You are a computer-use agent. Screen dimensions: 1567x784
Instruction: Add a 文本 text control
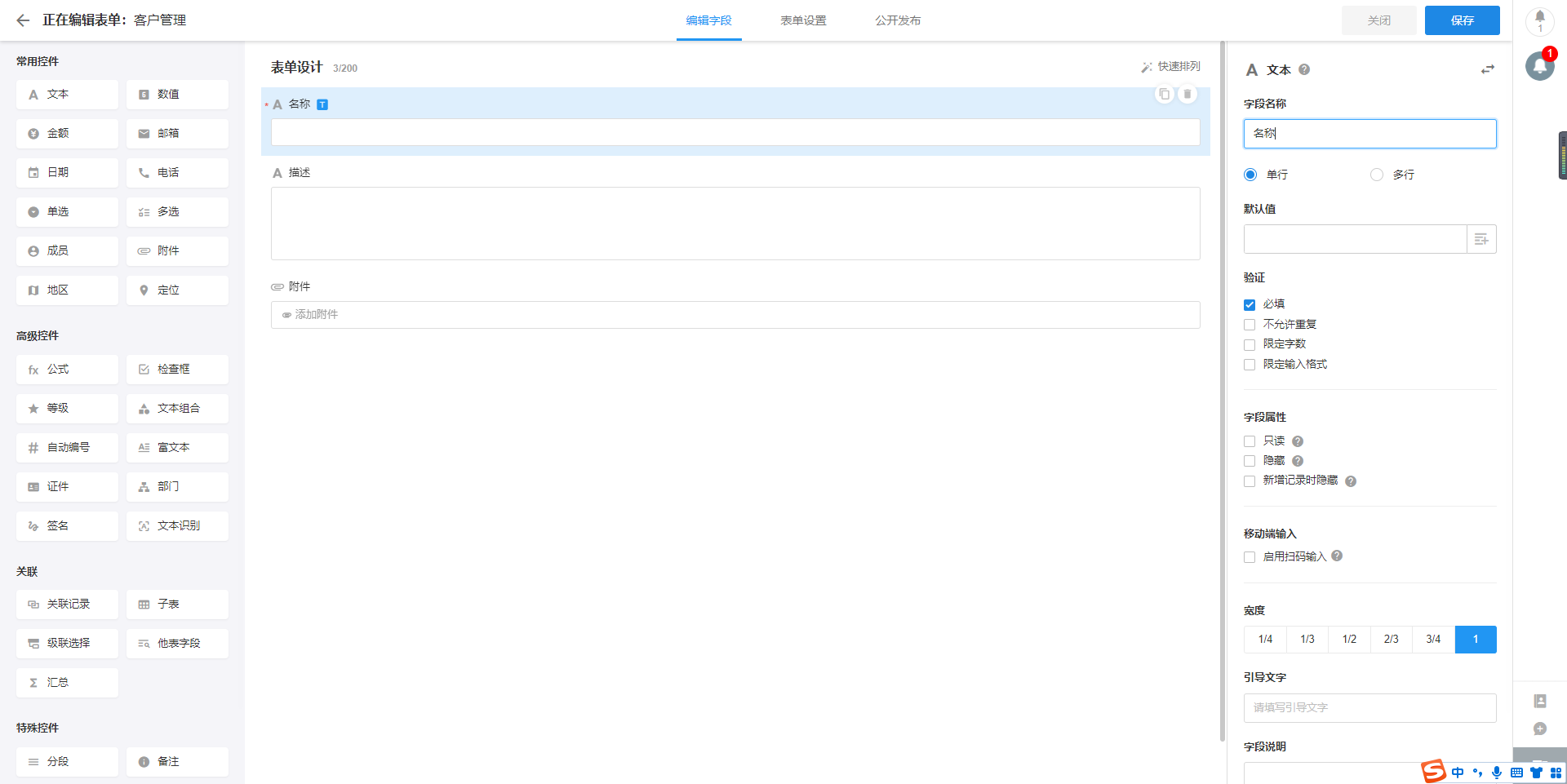coord(67,95)
